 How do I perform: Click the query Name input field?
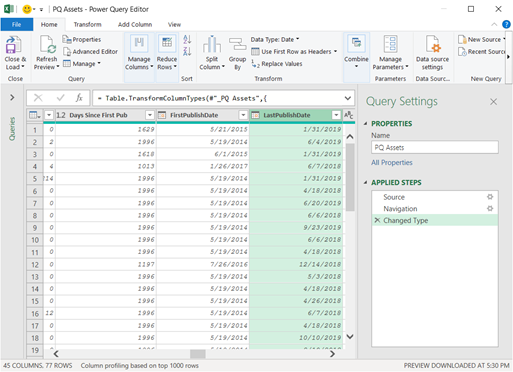coord(435,147)
